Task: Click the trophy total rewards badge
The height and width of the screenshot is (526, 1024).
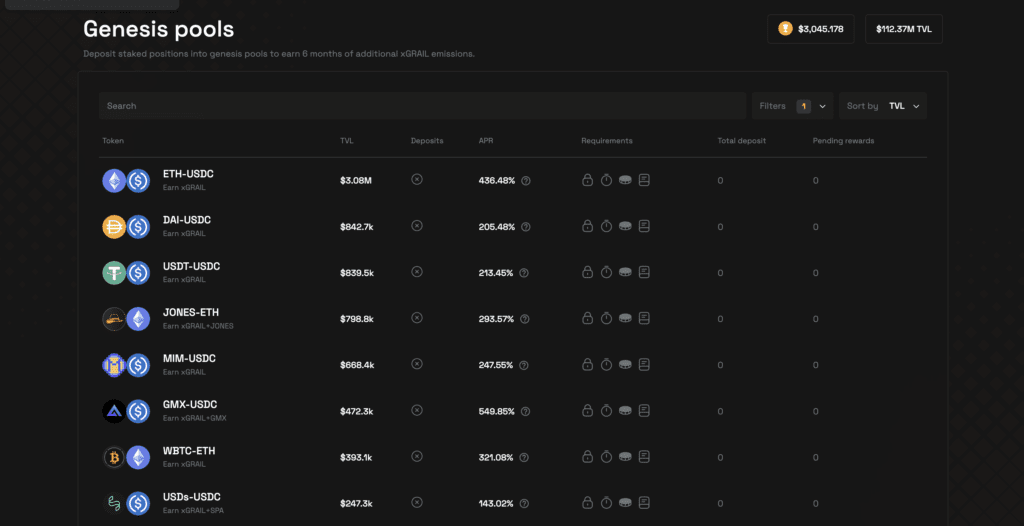Action: (810, 29)
